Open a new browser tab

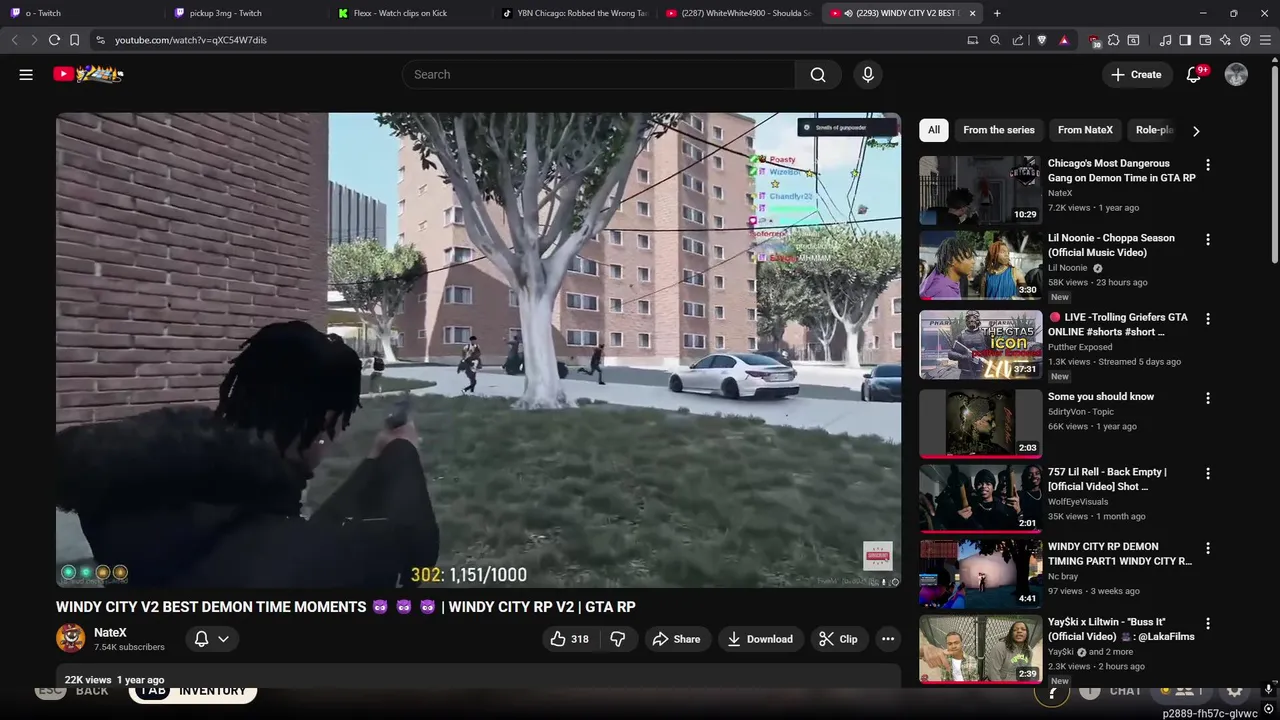point(997,13)
